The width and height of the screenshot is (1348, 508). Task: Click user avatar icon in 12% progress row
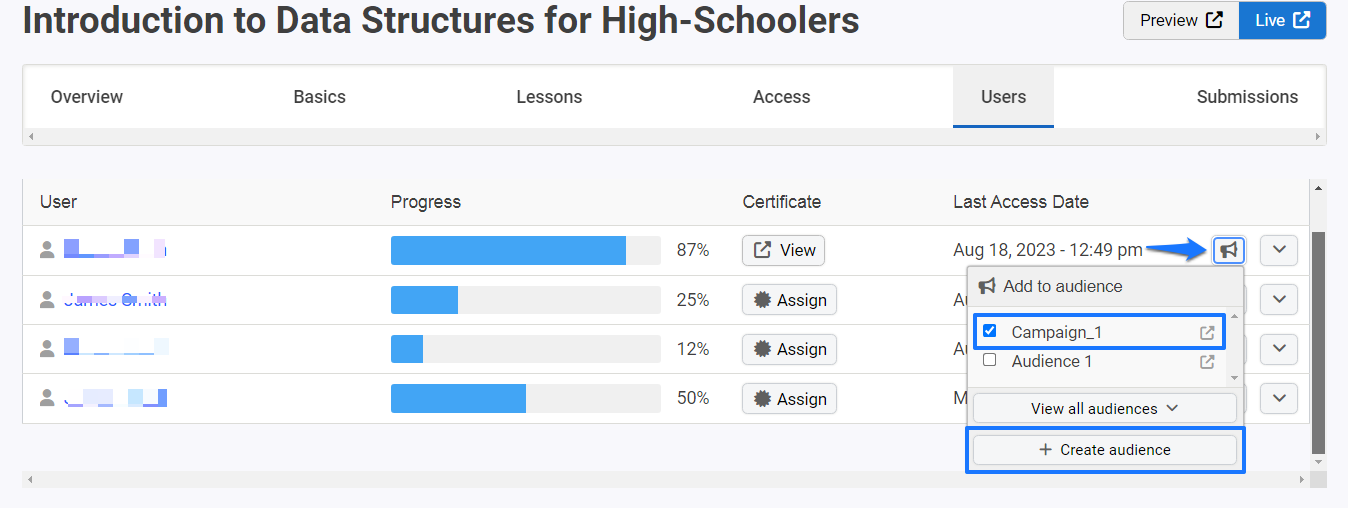47,348
